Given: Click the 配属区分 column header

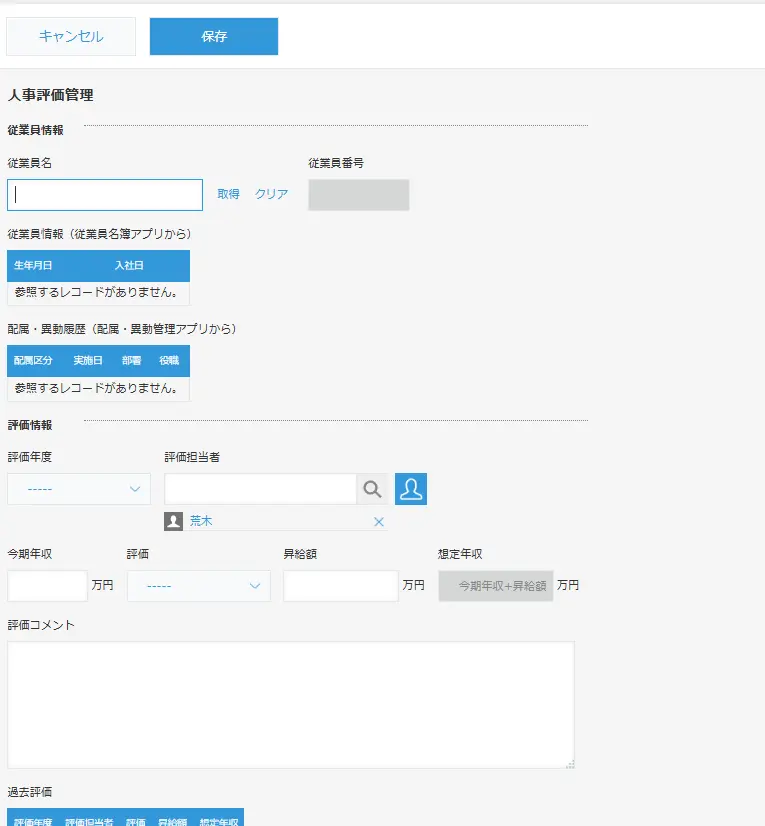Looking at the screenshot, I should 33,361.
